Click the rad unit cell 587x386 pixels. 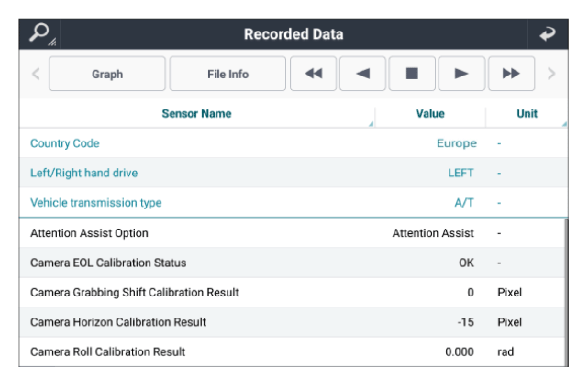pyautogui.click(x=505, y=352)
